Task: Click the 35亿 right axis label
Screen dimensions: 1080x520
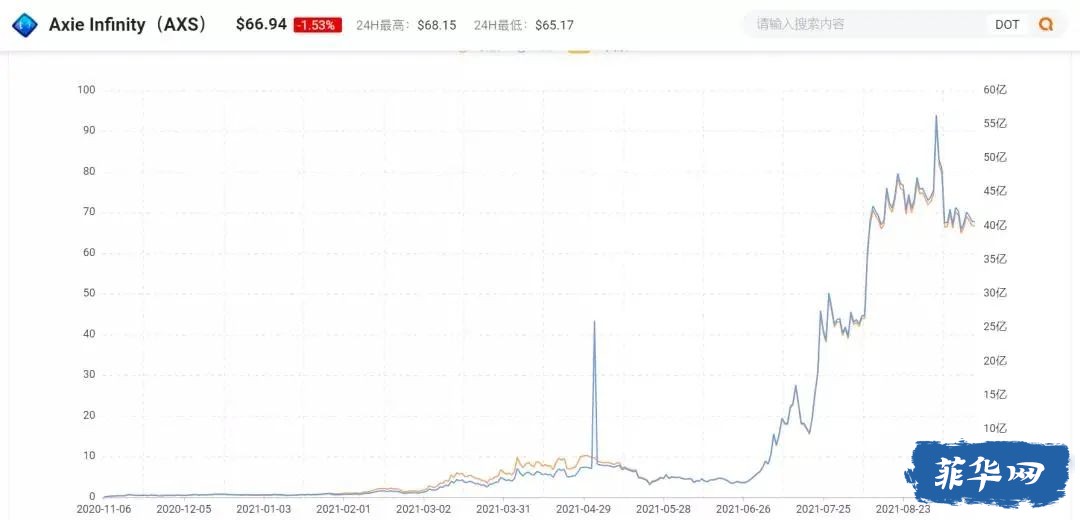Action: point(996,260)
